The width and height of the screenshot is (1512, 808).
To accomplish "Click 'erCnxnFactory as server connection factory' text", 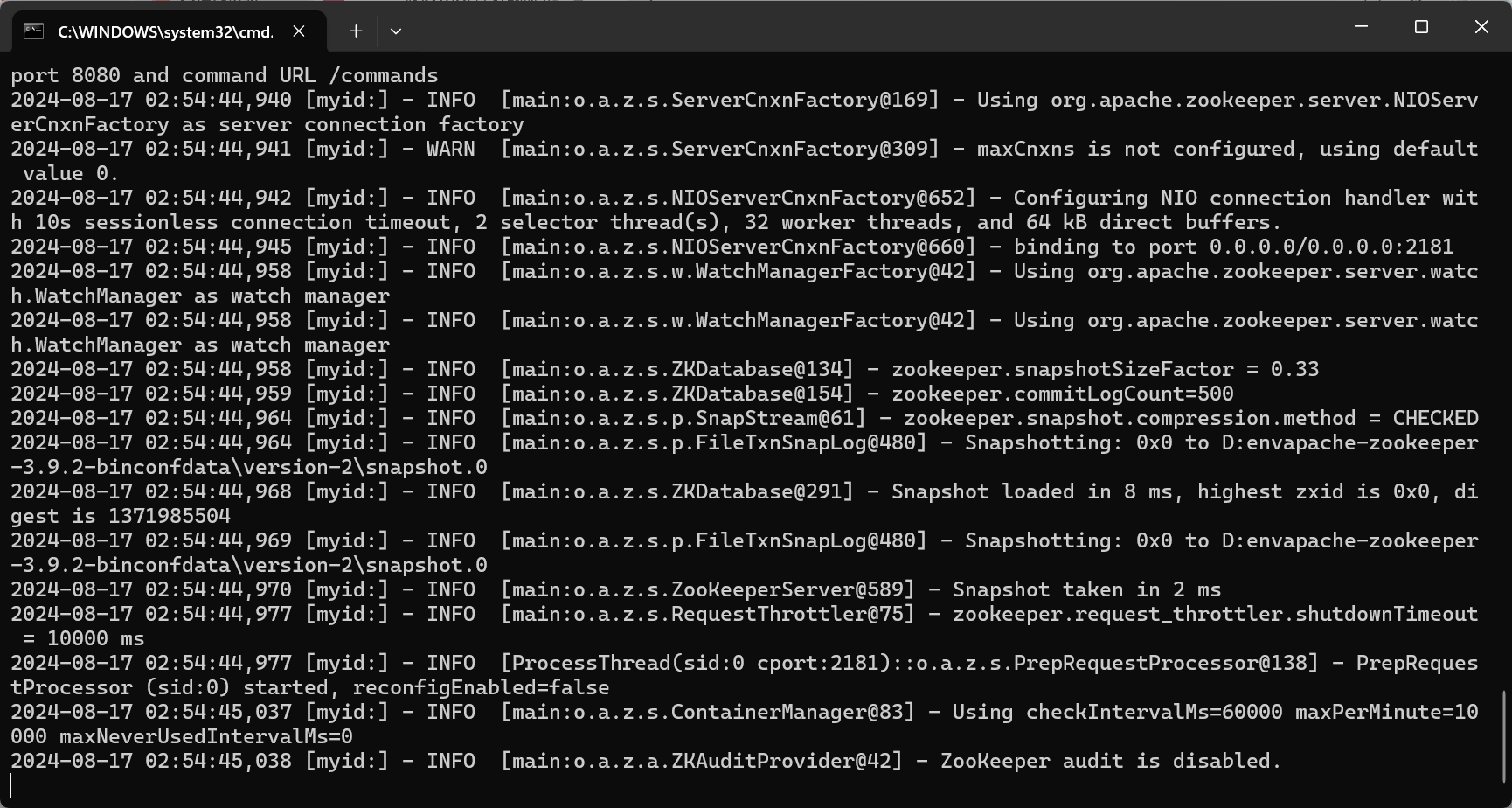I will tap(267, 124).
